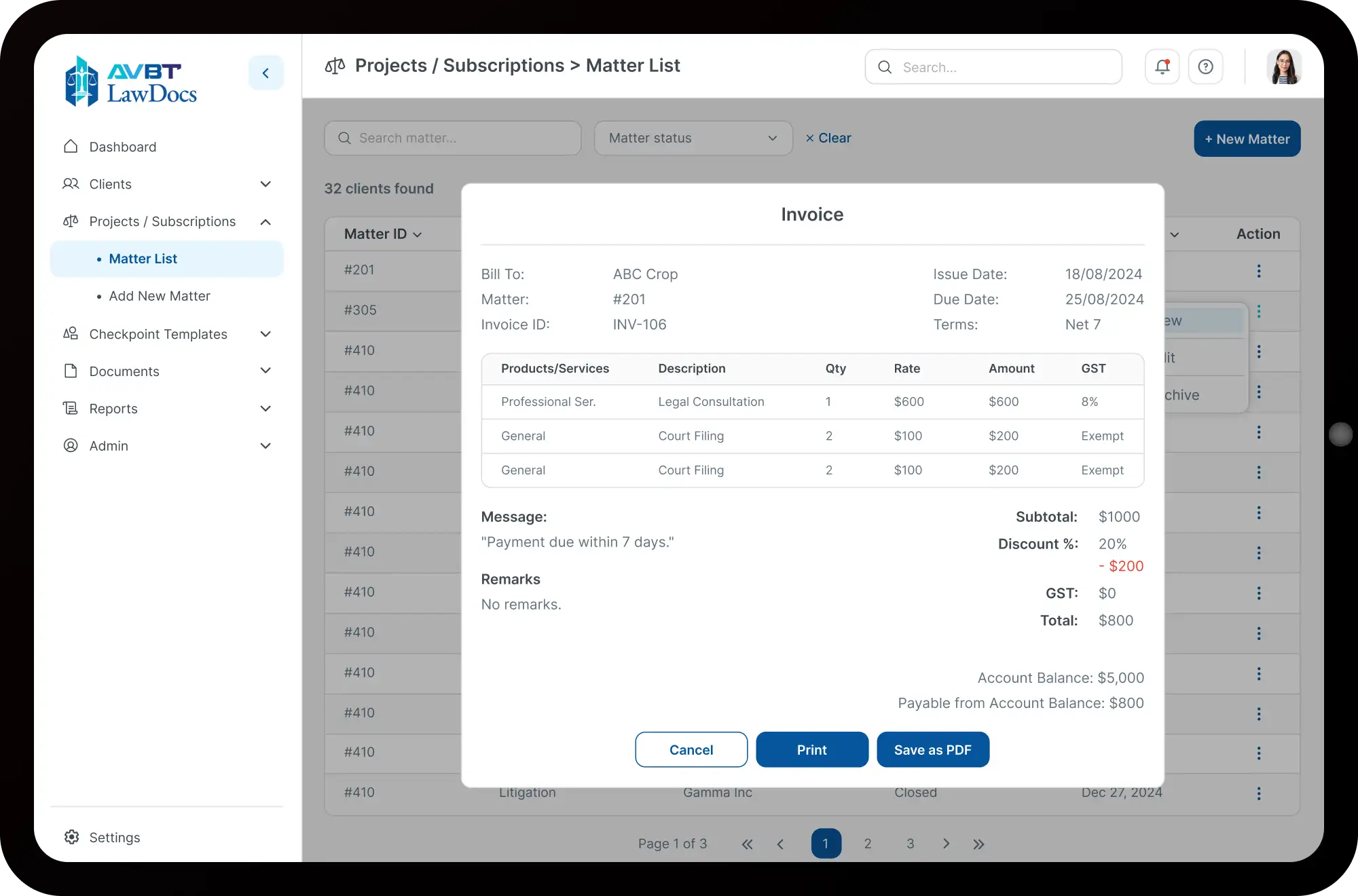The image size is (1358, 896).
Task: Go to next page arrow
Action: [x=947, y=844]
